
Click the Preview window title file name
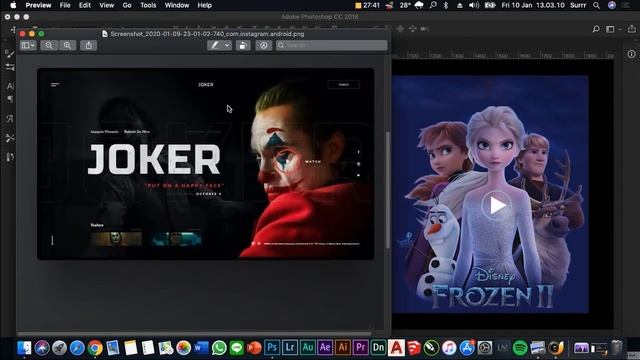tap(207, 34)
